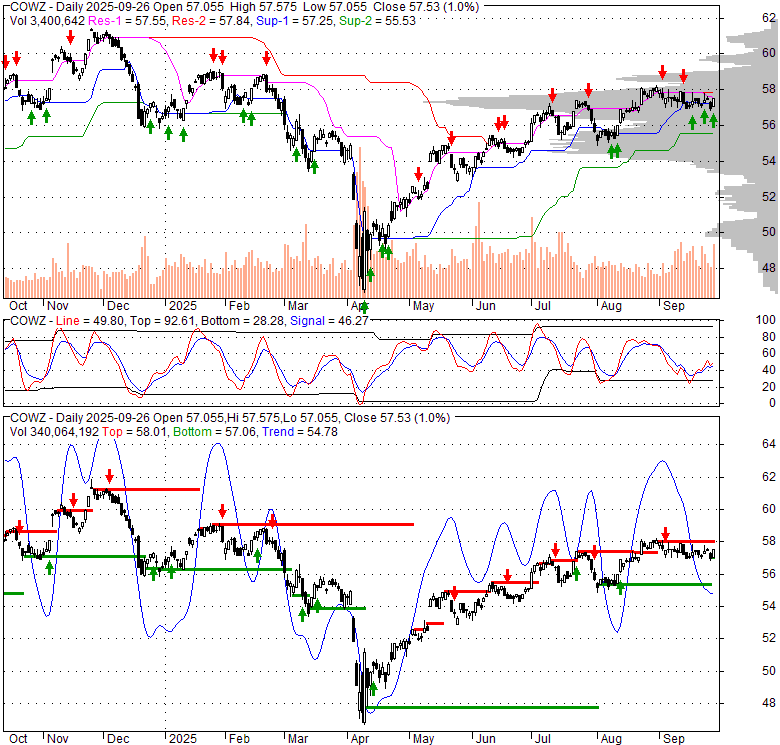Viewport: 780px width, 745px height.
Task: Click red sell arrow above December high, bottom chart
Action: 109,475
